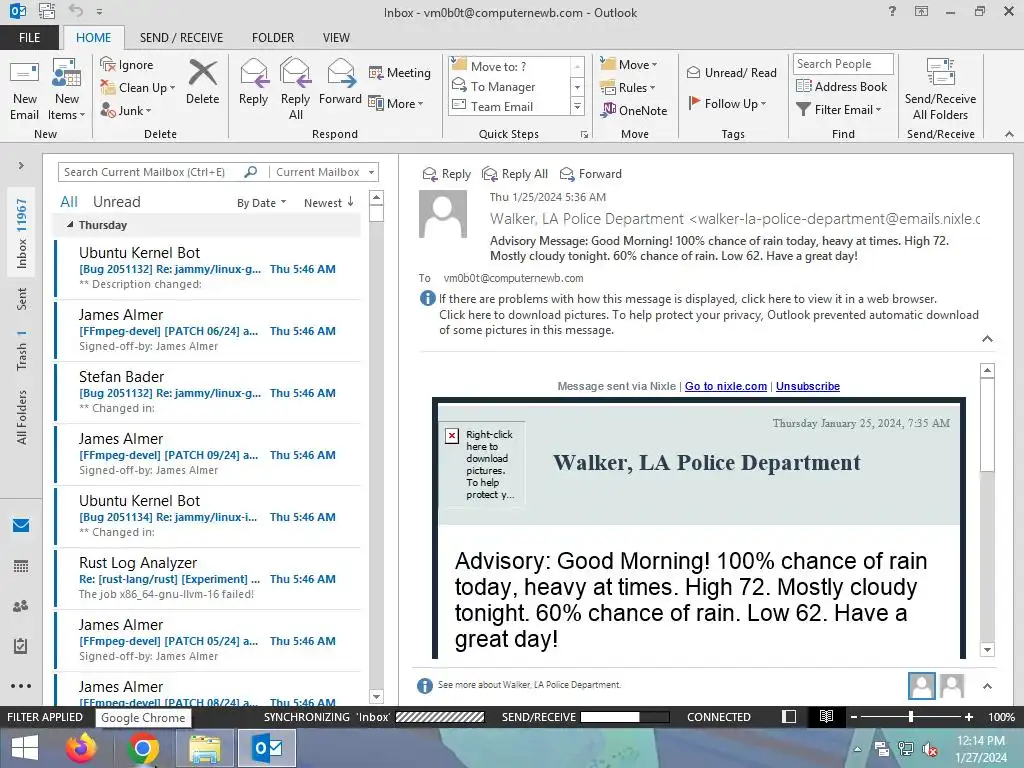This screenshot has height=768, width=1024.
Task: Click Reply in reading pane
Action: (447, 174)
